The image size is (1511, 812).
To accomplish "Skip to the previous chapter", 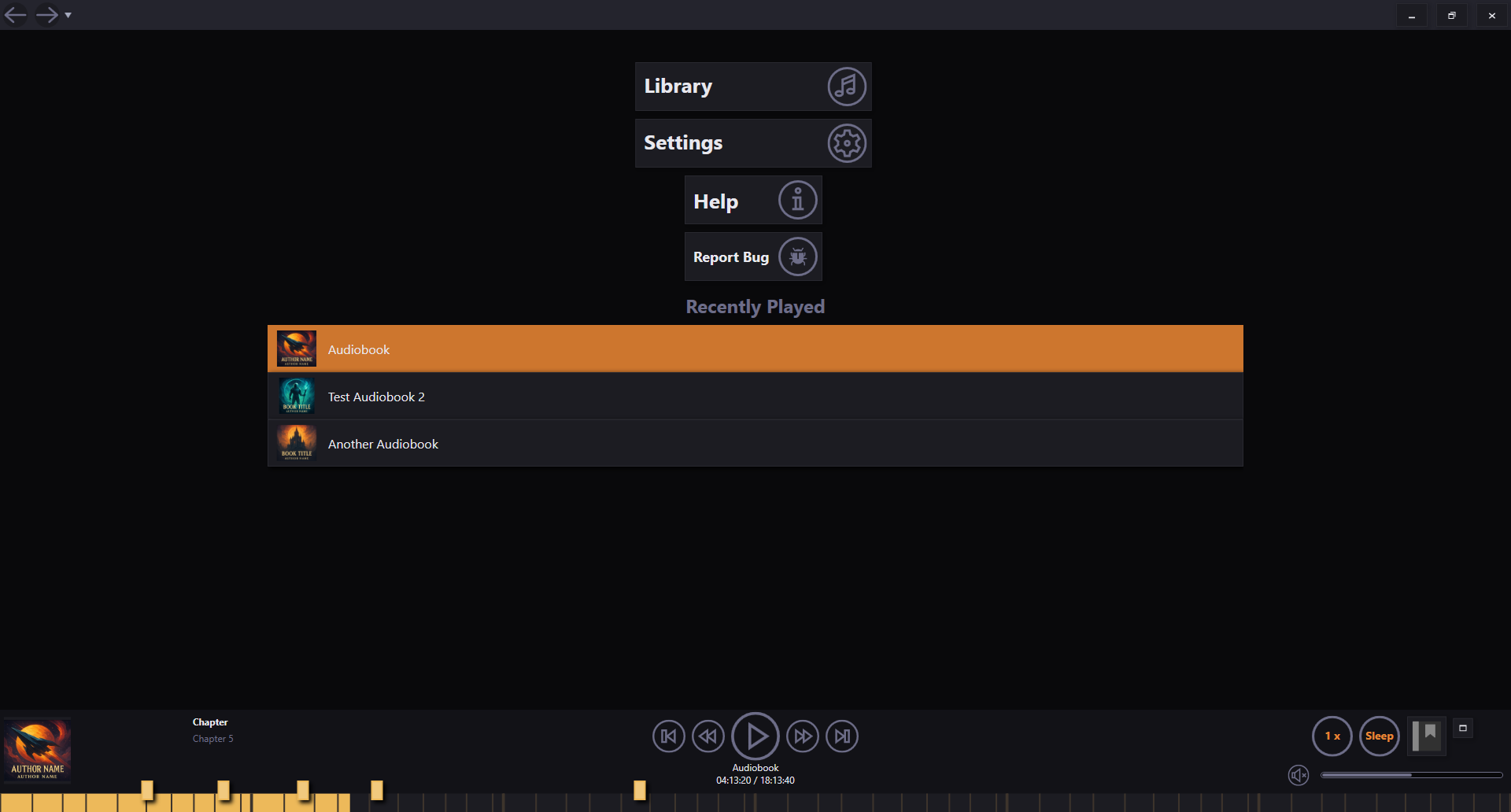I will pyautogui.click(x=668, y=736).
